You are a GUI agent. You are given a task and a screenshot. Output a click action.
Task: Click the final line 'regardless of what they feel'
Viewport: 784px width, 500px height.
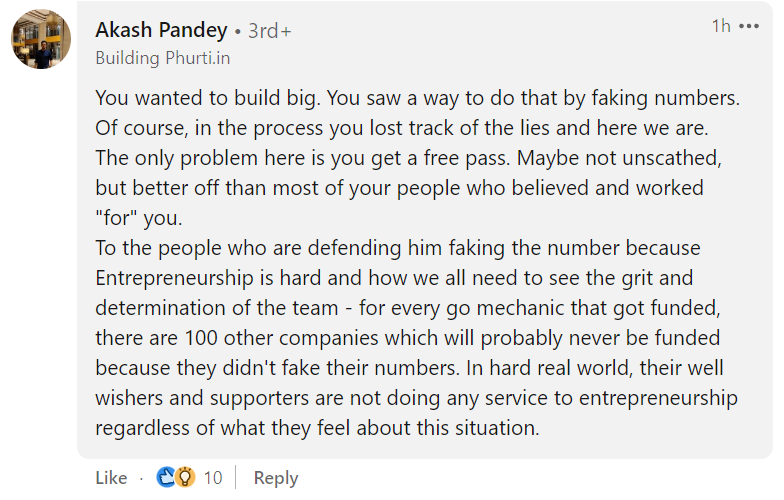coord(318,428)
